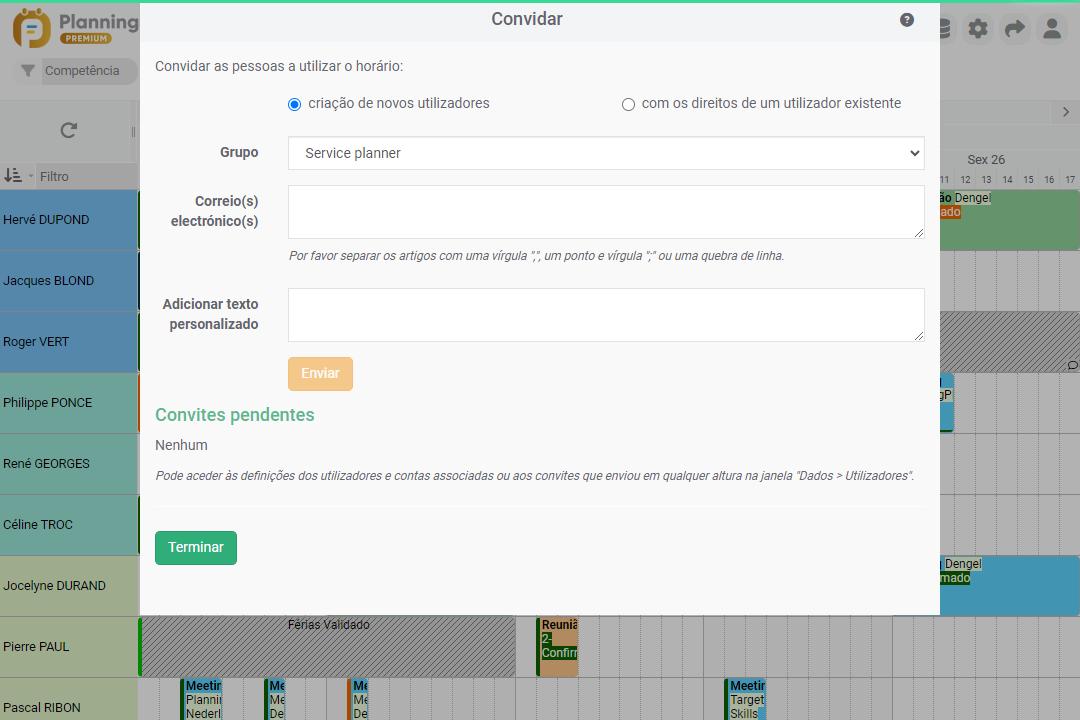The image size is (1080, 720).
Task: Click the 'Convites pendentes' heading
Action: 235,415
